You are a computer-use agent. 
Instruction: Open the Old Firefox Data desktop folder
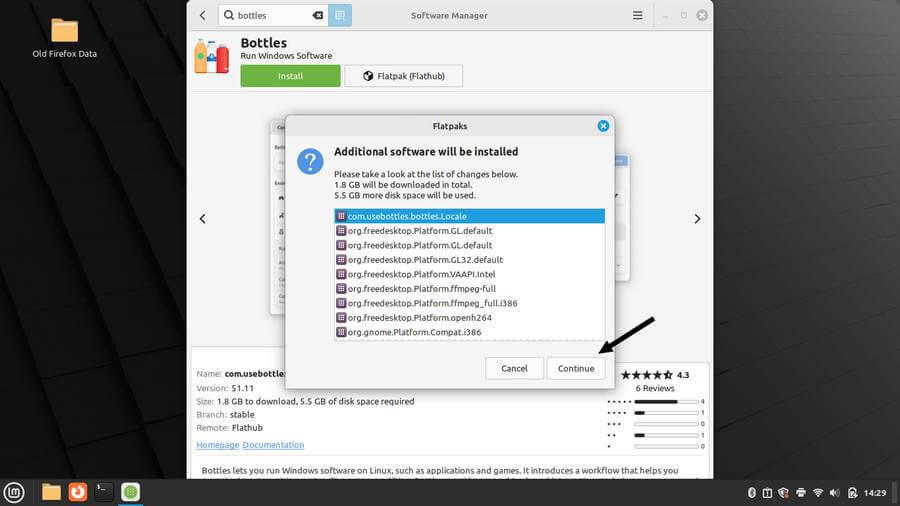(x=64, y=38)
